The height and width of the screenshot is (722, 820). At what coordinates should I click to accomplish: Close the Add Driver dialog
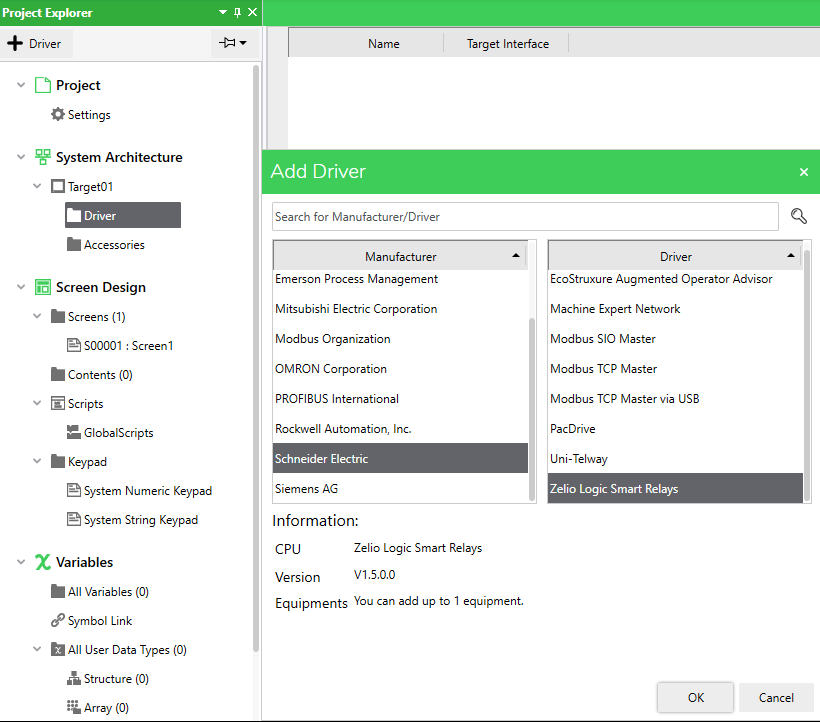(x=804, y=171)
